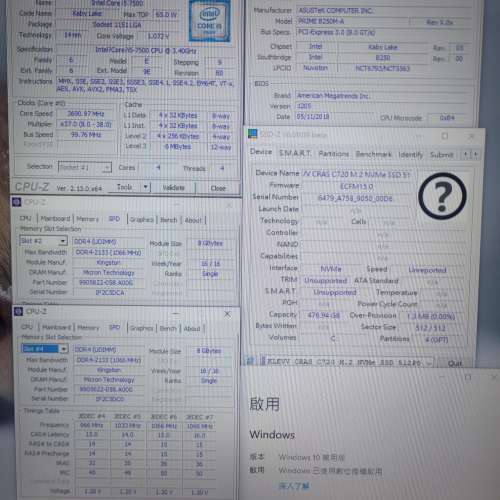Click the Bus Speed value 99.76 MHz
The width and height of the screenshot is (500, 500).
pos(86,135)
